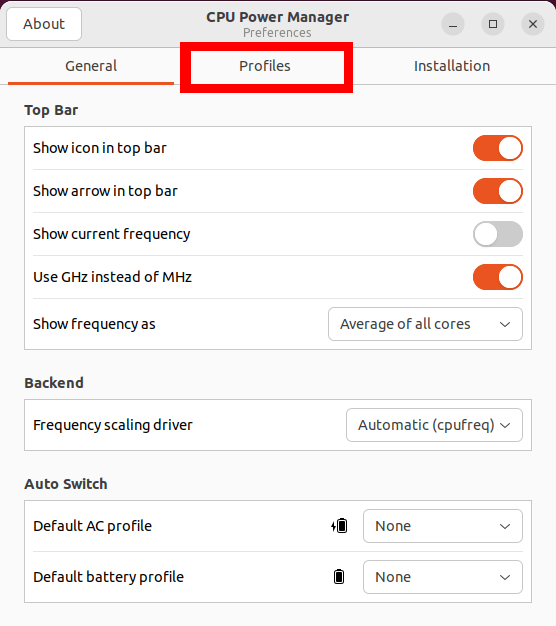Click the Auto Switch section heading
This screenshot has height=626, width=556.
66,484
